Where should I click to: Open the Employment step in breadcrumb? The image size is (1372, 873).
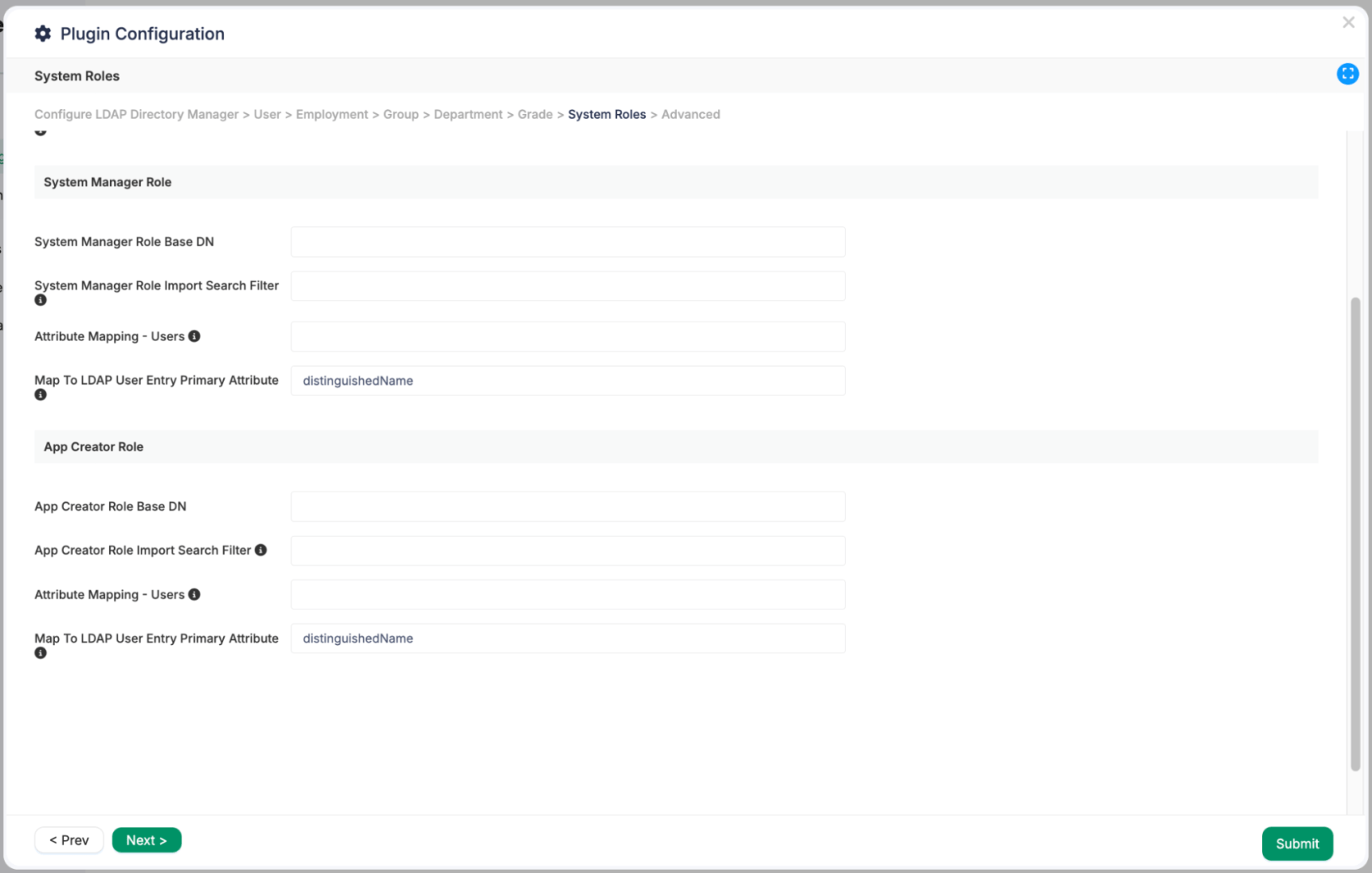pos(331,115)
